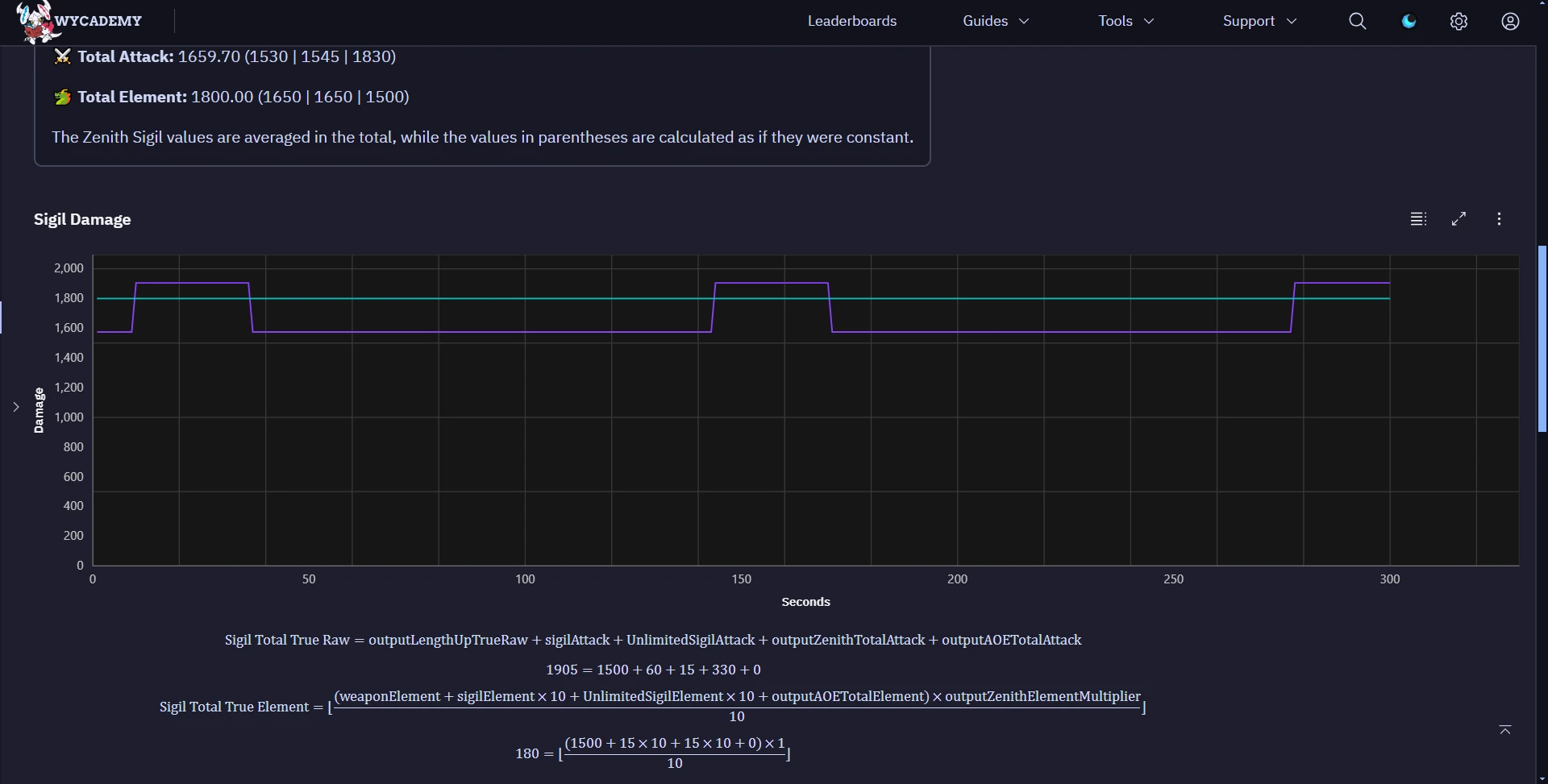1548x784 pixels.
Task: Toggle the chart legend list icon
Action: pyautogui.click(x=1418, y=219)
